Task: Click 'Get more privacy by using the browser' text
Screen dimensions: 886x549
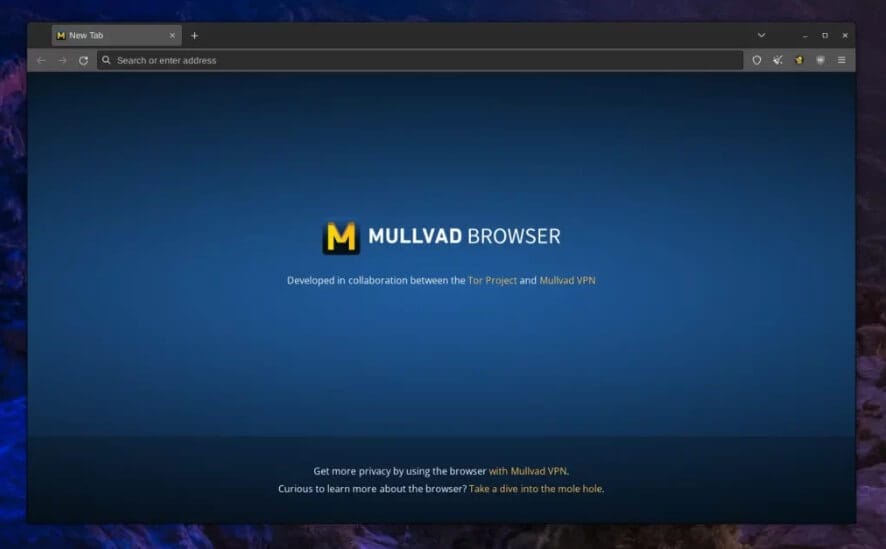Action: tap(399, 471)
